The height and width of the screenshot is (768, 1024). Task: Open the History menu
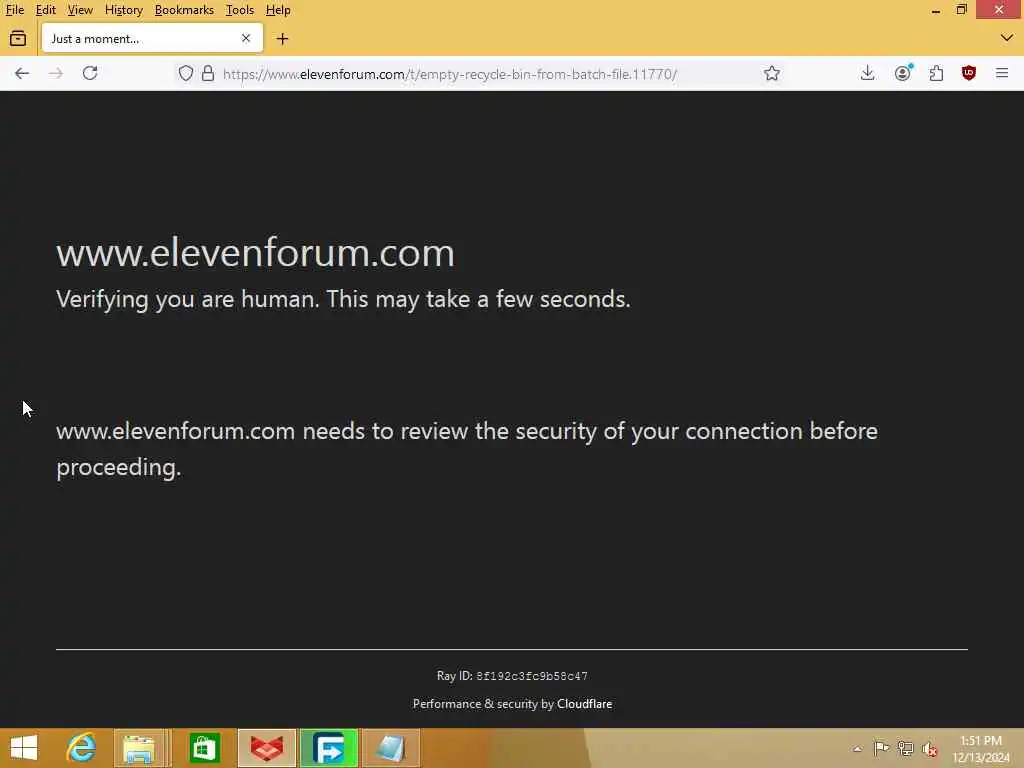[x=123, y=10]
